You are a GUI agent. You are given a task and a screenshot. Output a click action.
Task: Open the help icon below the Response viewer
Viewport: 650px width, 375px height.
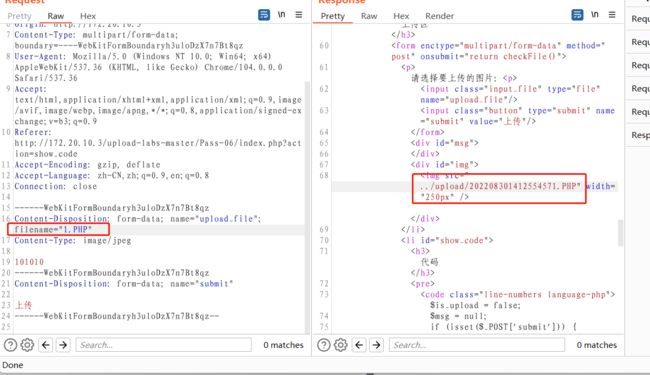click(x=324, y=345)
